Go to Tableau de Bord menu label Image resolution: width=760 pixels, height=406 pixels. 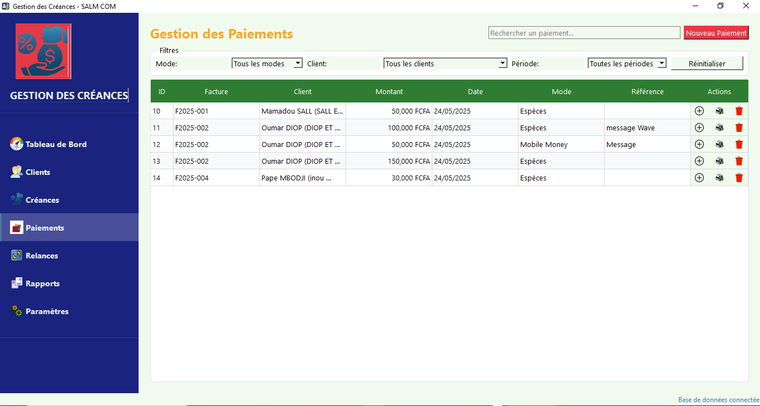click(56, 144)
